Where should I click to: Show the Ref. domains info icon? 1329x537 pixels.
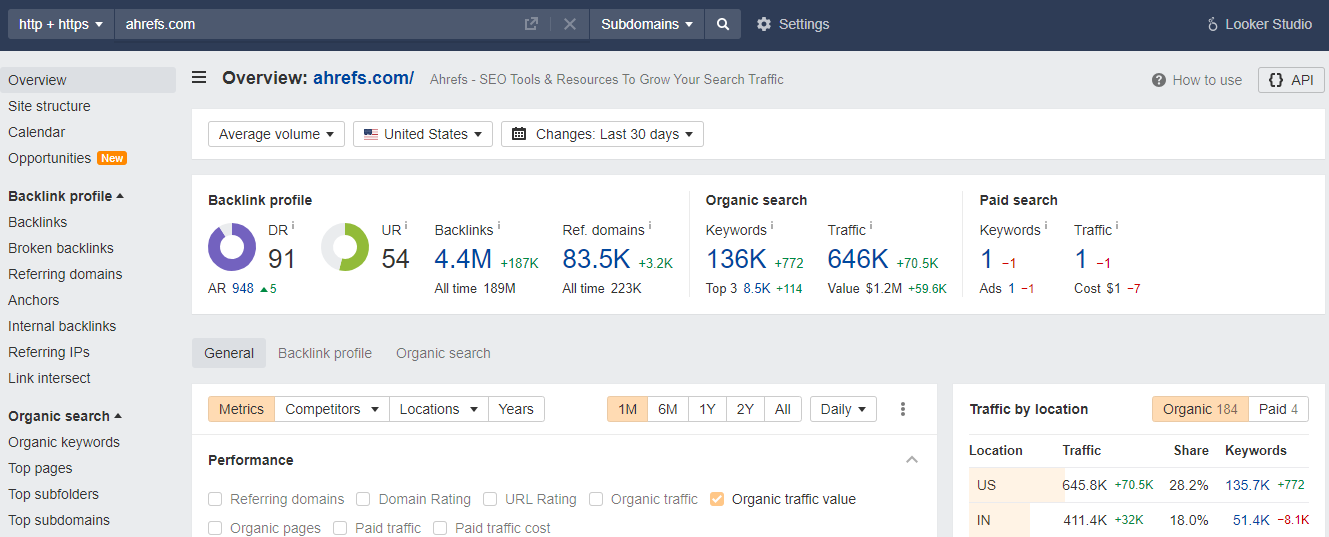click(x=650, y=226)
